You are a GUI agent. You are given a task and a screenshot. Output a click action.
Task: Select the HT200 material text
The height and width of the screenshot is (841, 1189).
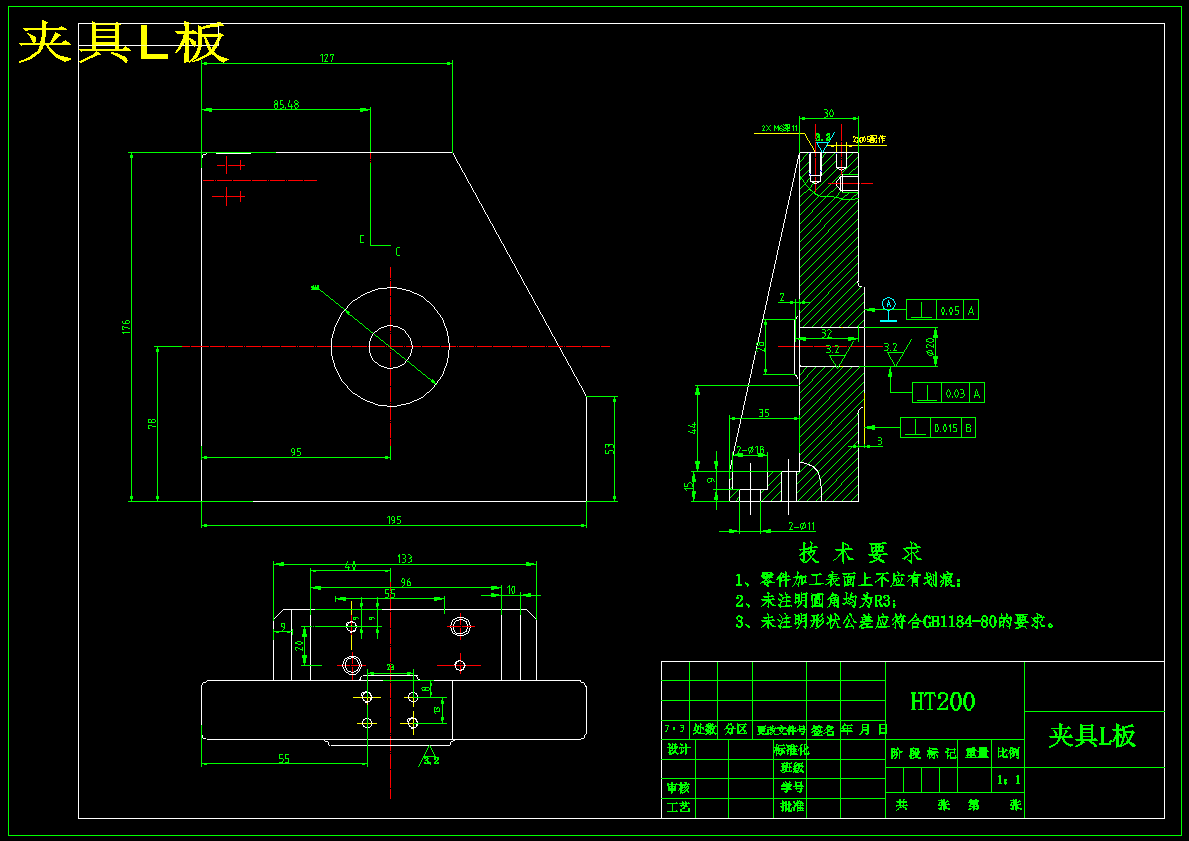(x=943, y=701)
